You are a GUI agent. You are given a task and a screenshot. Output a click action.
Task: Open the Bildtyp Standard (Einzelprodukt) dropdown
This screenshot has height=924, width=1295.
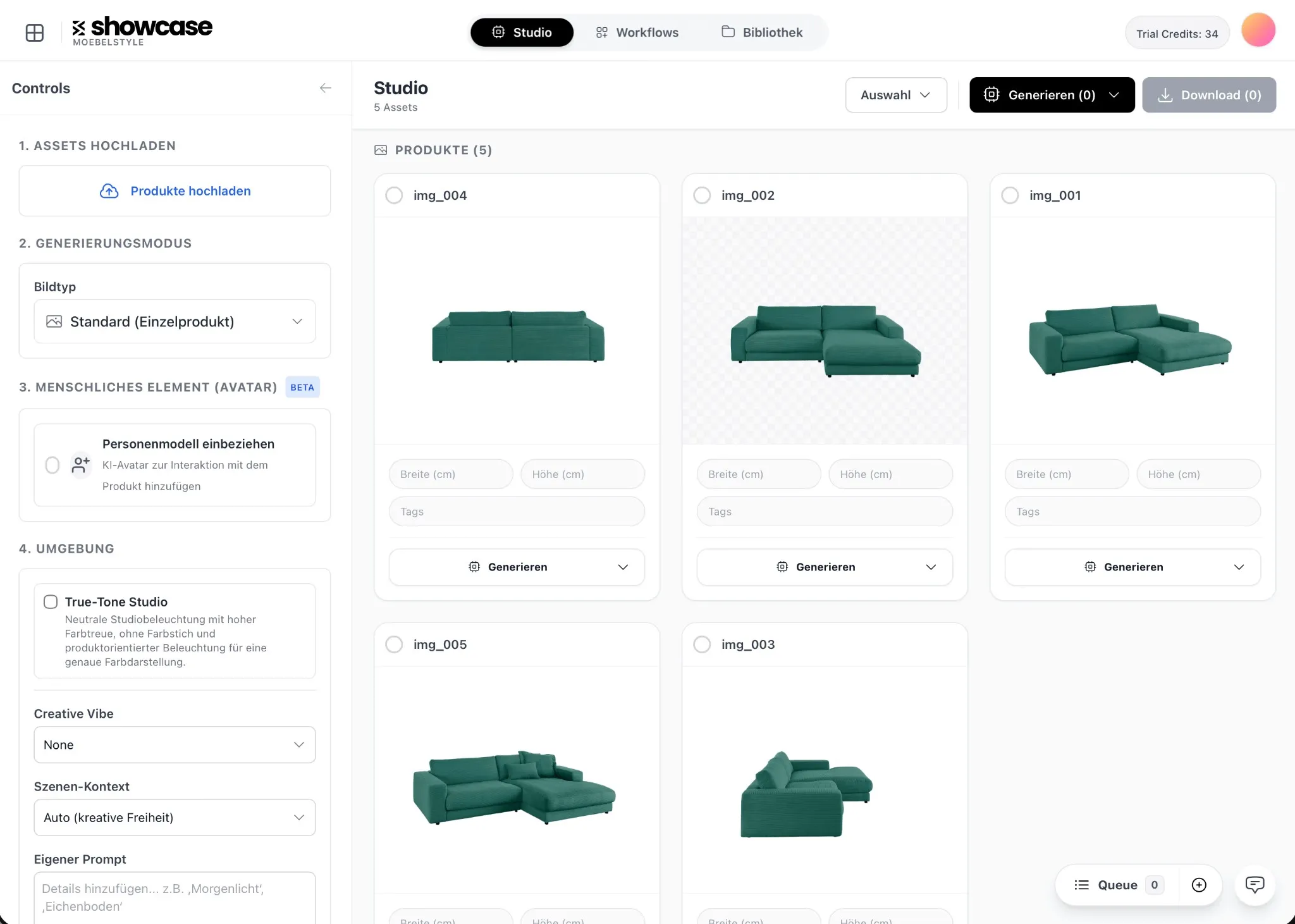click(175, 321)
